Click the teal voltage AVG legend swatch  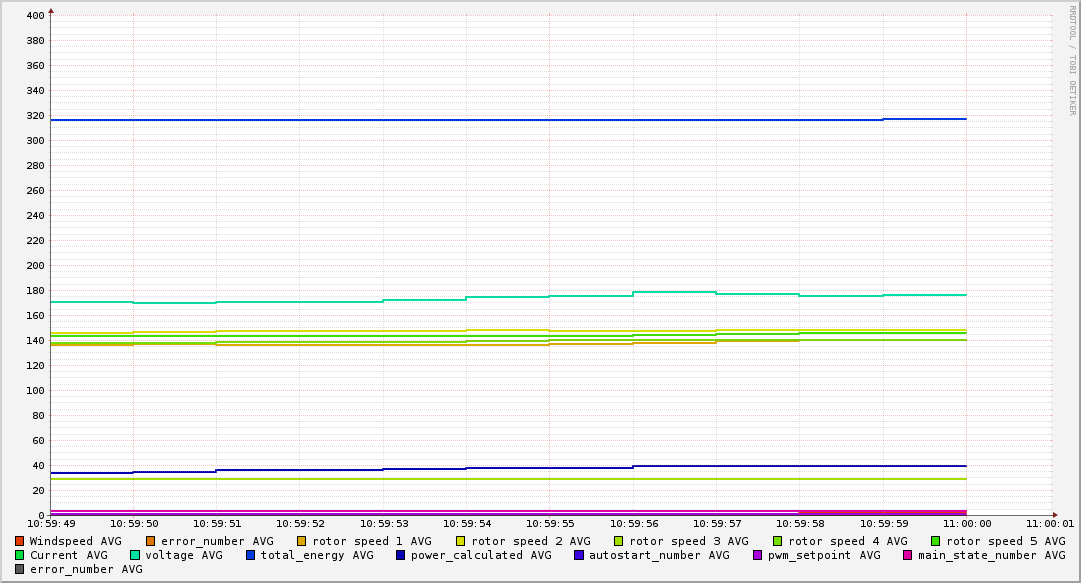(x=135, y=555)
